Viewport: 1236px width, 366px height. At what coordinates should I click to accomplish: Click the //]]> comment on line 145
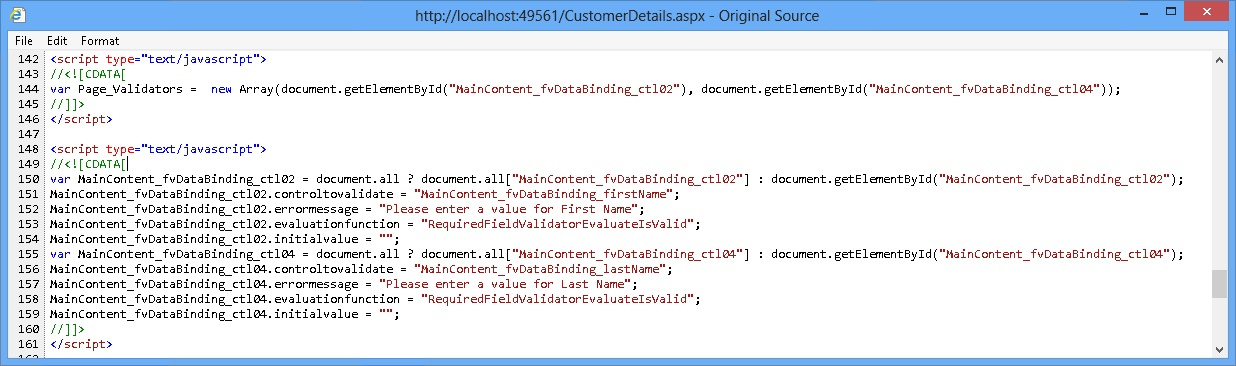(67, 104)
